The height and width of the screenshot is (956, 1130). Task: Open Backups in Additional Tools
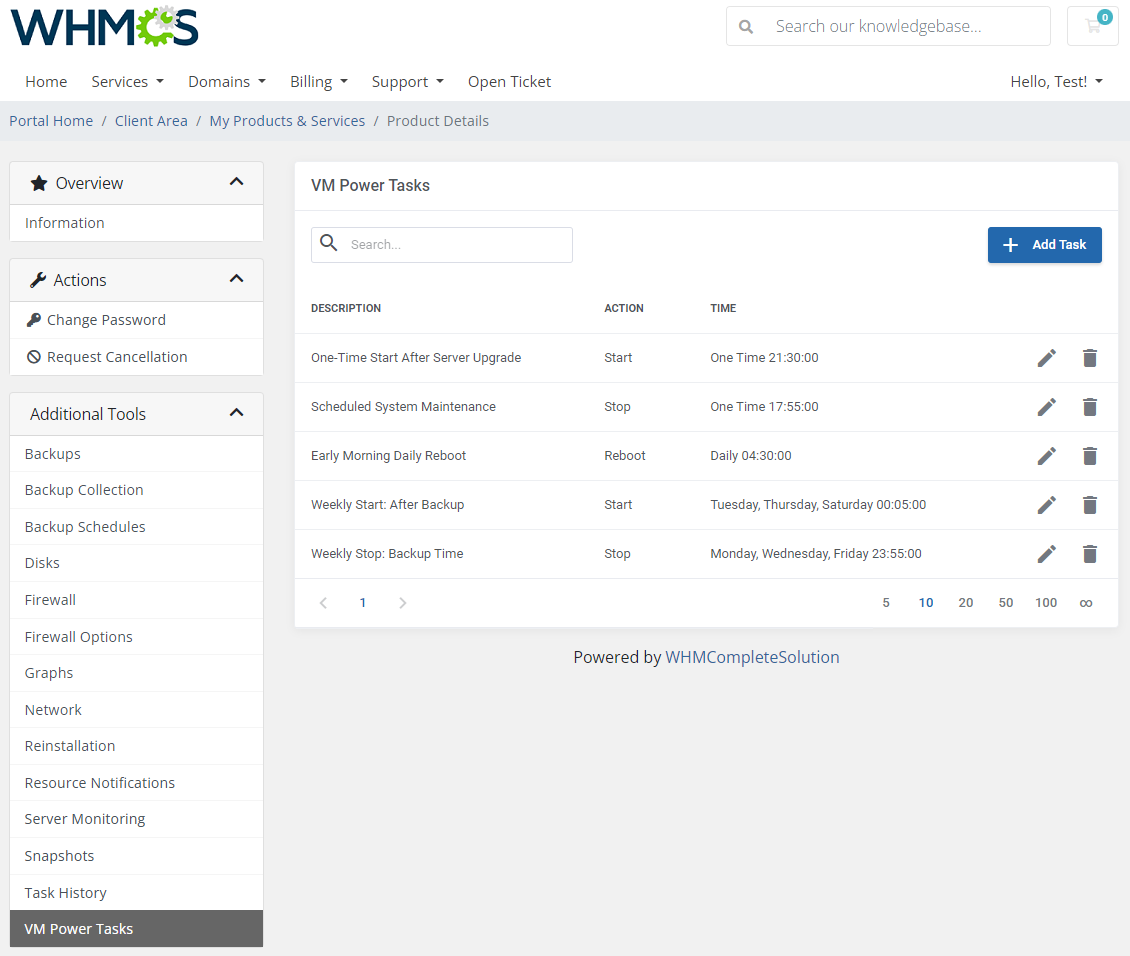136,454
